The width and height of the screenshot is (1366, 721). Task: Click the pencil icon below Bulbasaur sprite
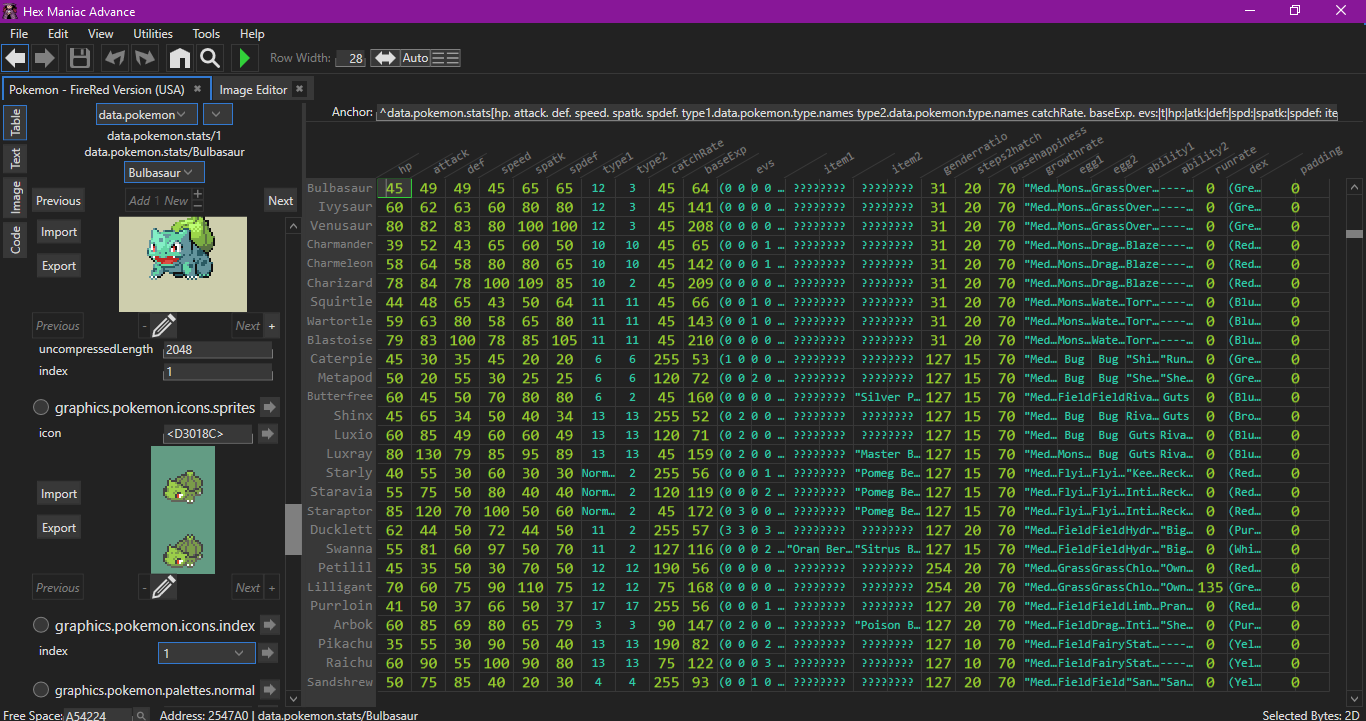pyautogui.click(x=164, y=325)
